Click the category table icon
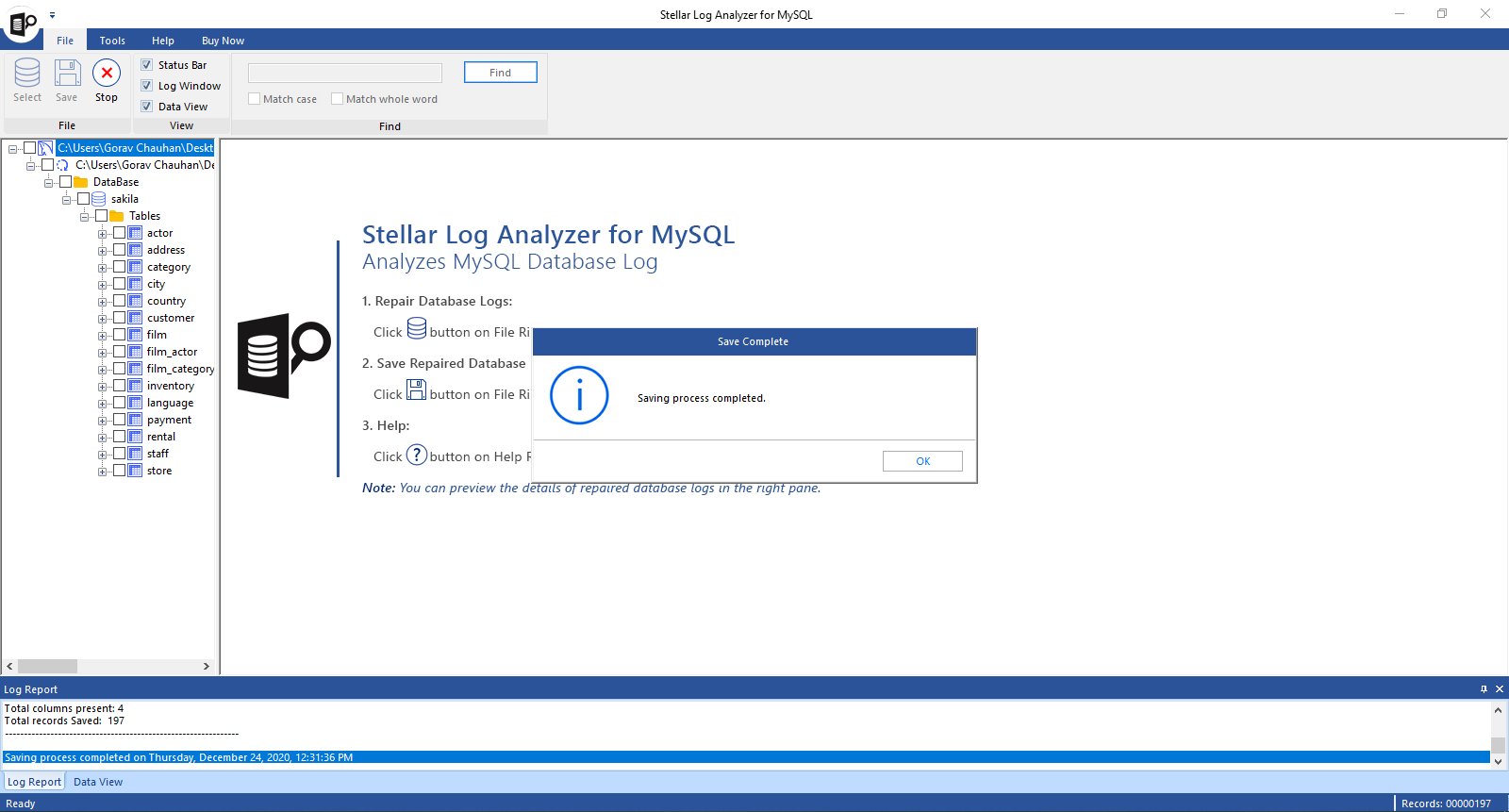The image size is (1509, 812). tap(136, 267)
